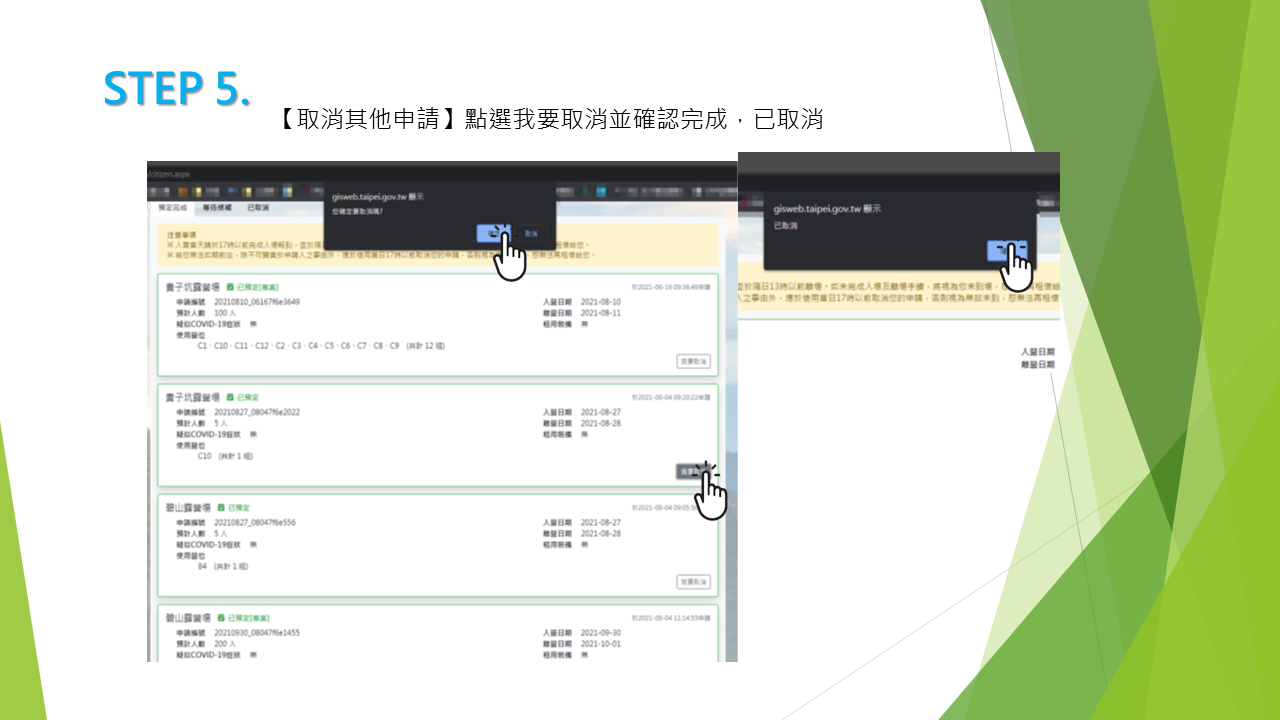Click campsite list C1、C10、C11 共計 12 組
This screenshot has height=720, width=1280.
(321, 345)
